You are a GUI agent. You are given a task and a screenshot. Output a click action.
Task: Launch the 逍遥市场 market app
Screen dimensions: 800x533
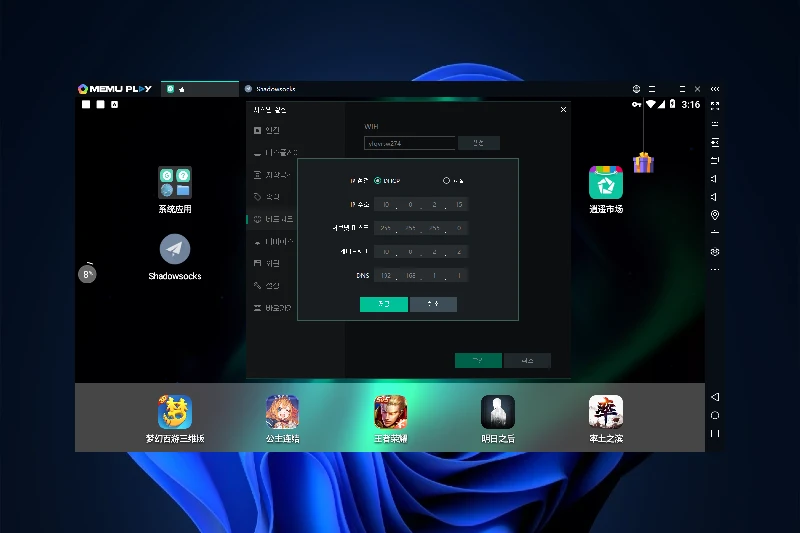(606, 182)
